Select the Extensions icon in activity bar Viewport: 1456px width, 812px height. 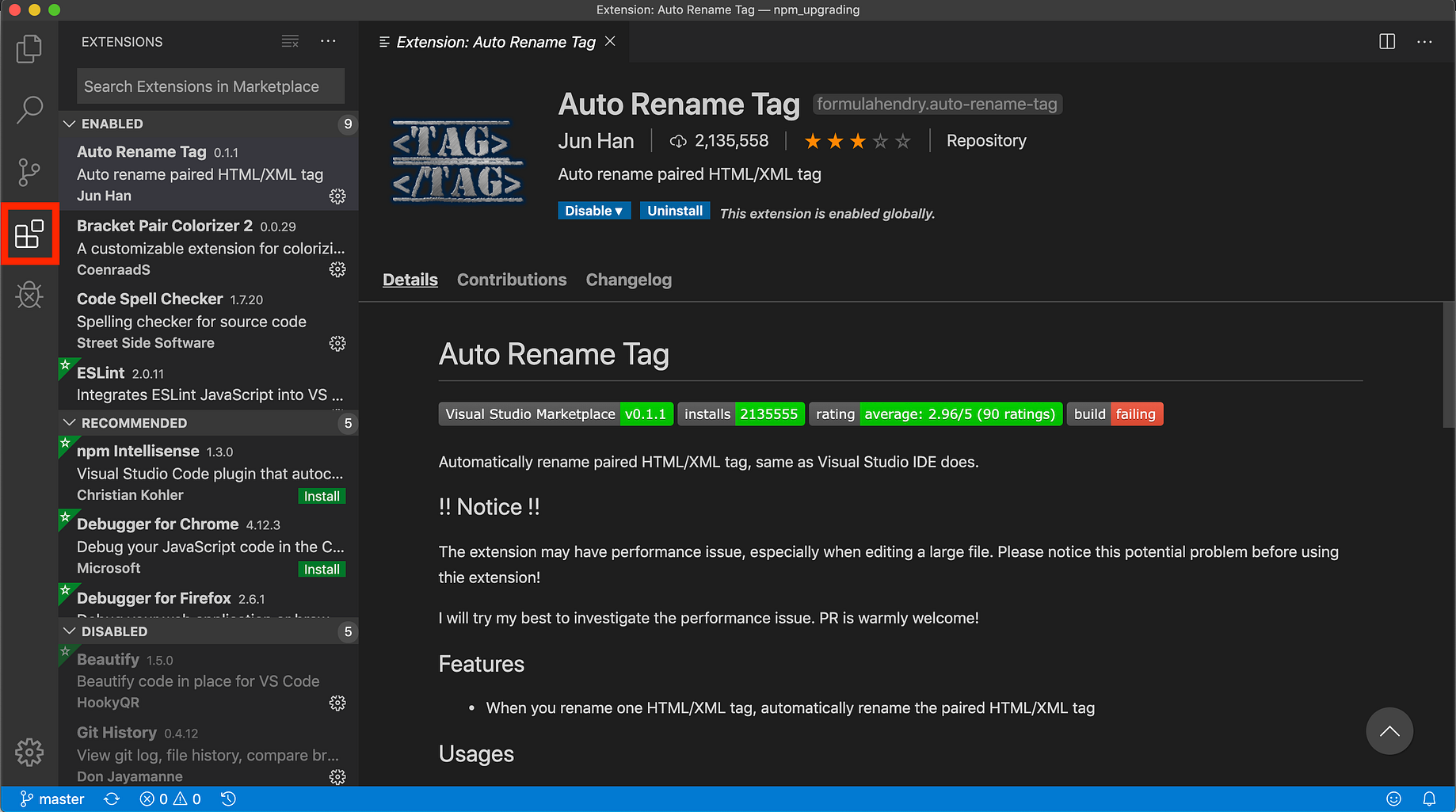[30, 234]
